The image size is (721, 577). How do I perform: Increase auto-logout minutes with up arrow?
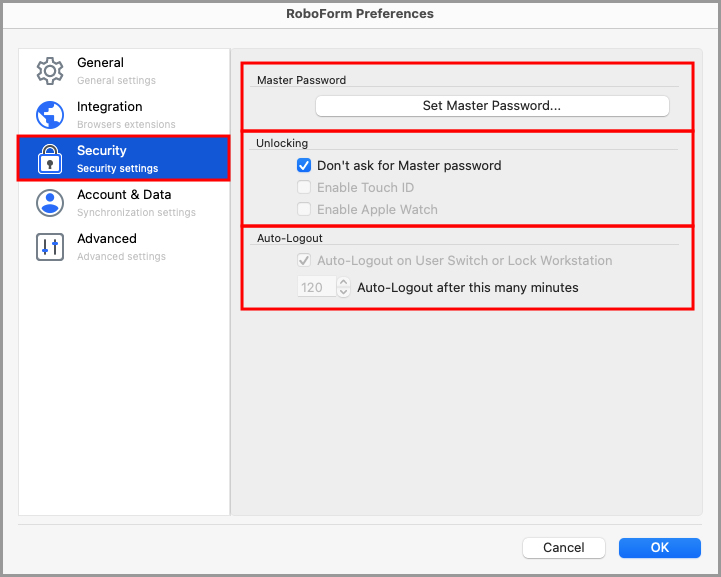point(343,282)
